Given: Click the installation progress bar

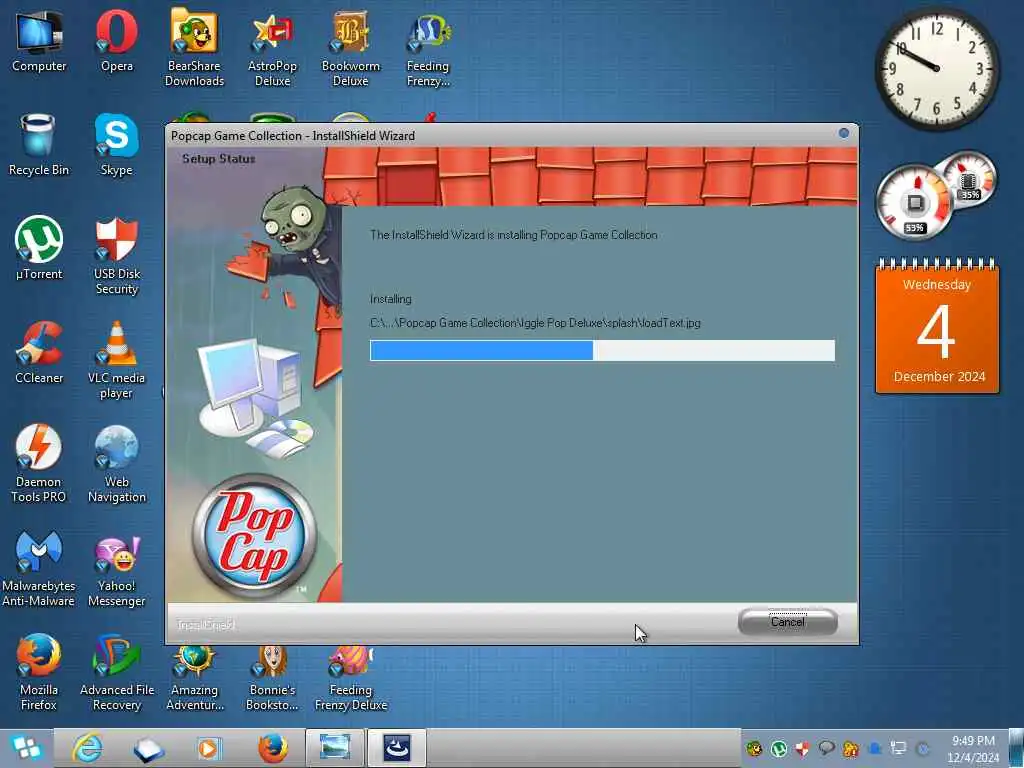Looking at the screenshot, I should coord(602,350).
